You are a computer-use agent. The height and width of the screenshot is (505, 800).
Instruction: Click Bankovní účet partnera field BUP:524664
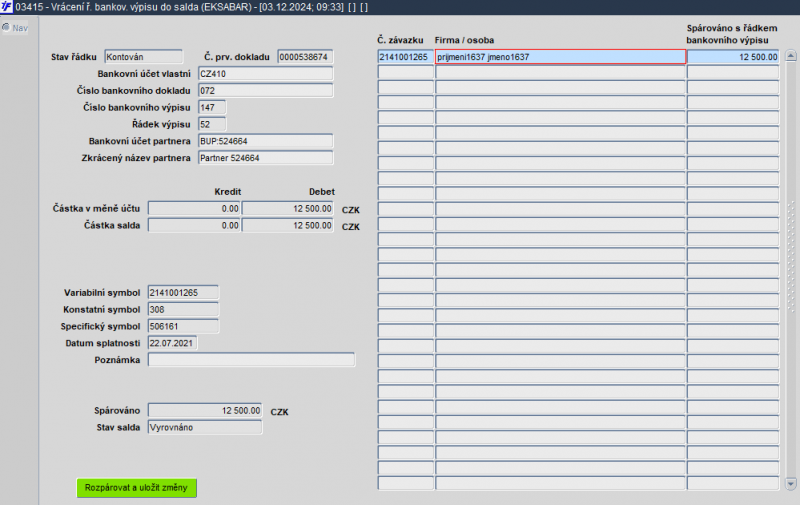(x=265, y=141)
